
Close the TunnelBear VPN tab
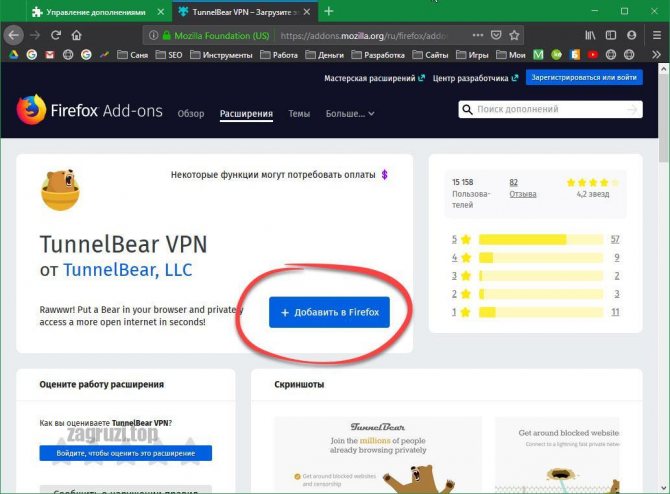307,12
